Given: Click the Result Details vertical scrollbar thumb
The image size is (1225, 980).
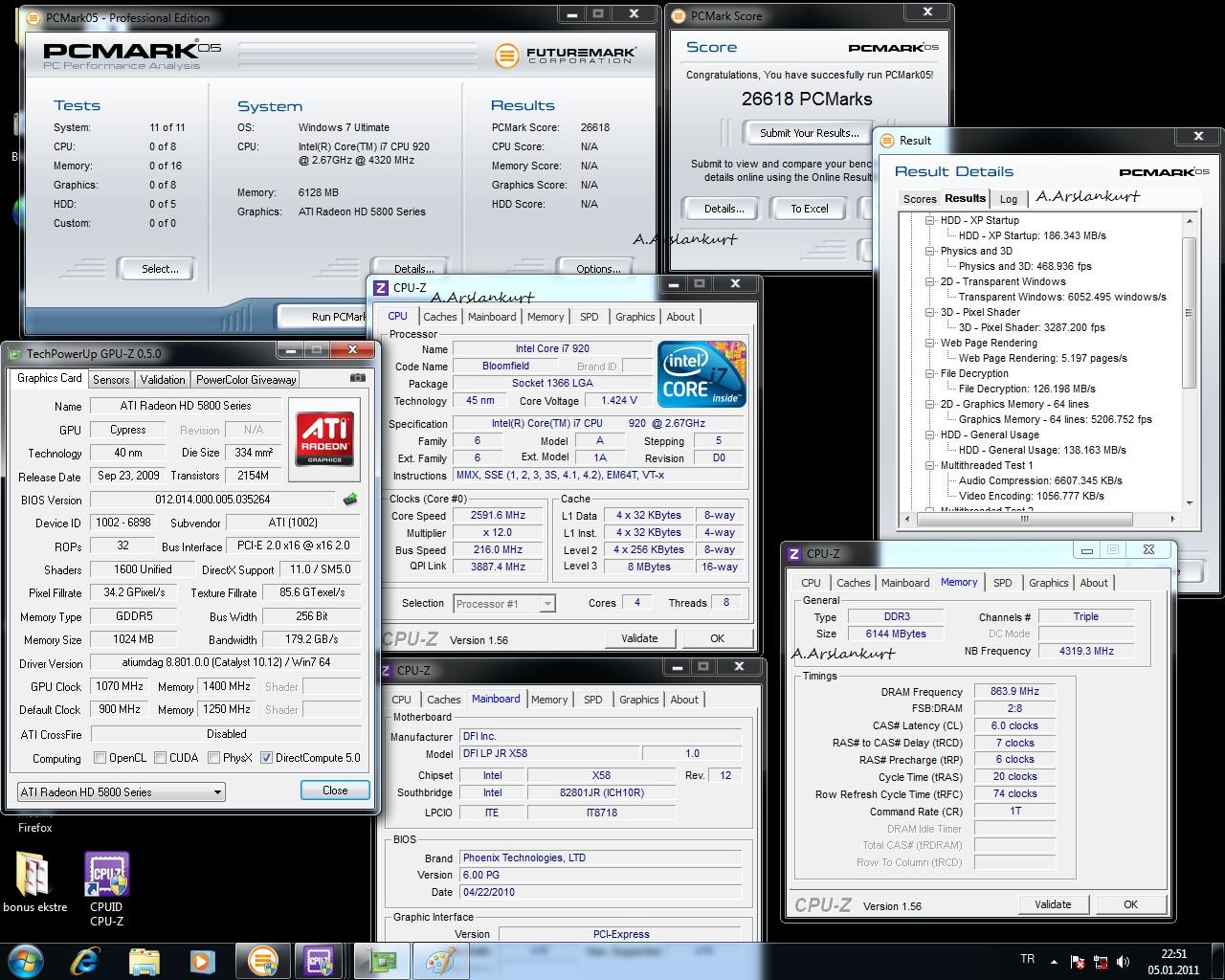Looking at the screenshot, I should pos(1190,314).
